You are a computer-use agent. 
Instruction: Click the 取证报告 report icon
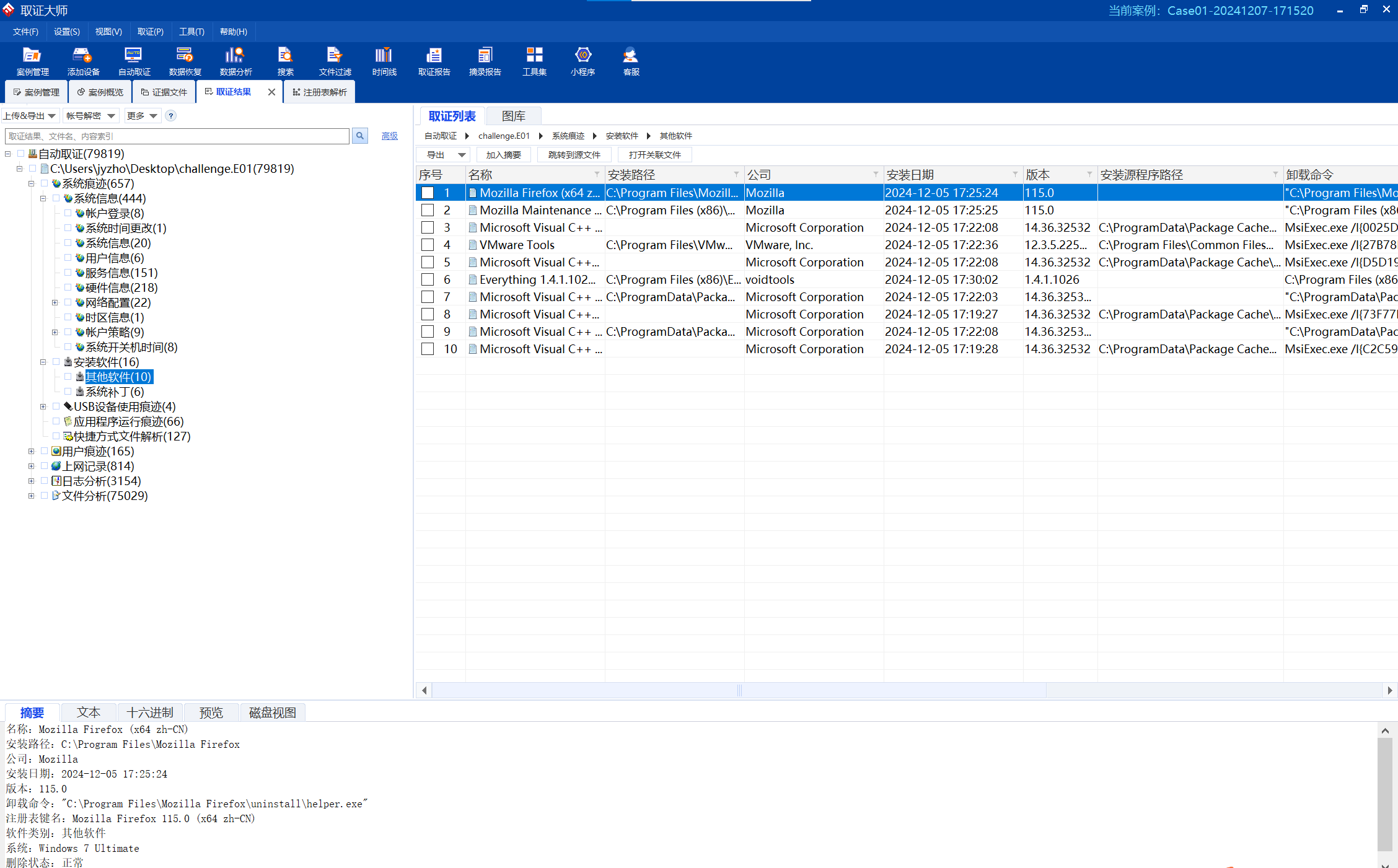coord(434,61)
